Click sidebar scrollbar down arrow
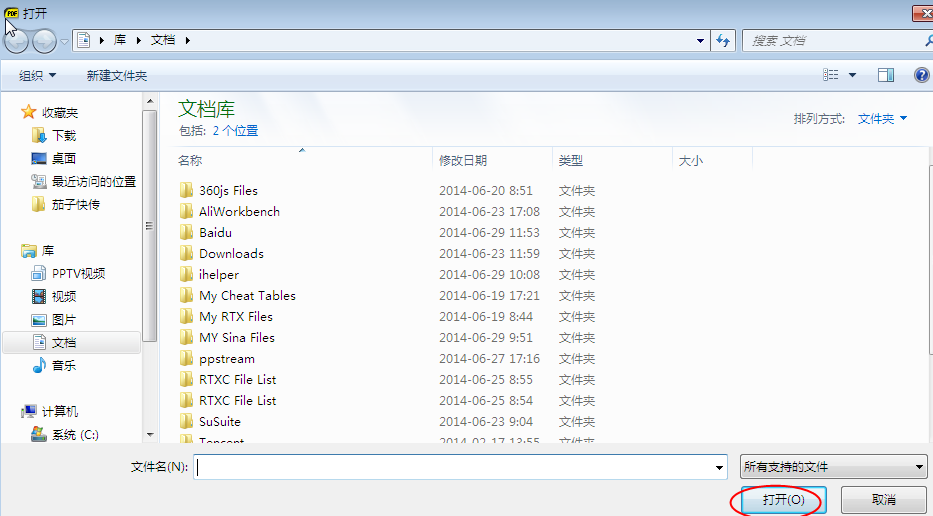933x516 pixels. (x=150, y=435)
